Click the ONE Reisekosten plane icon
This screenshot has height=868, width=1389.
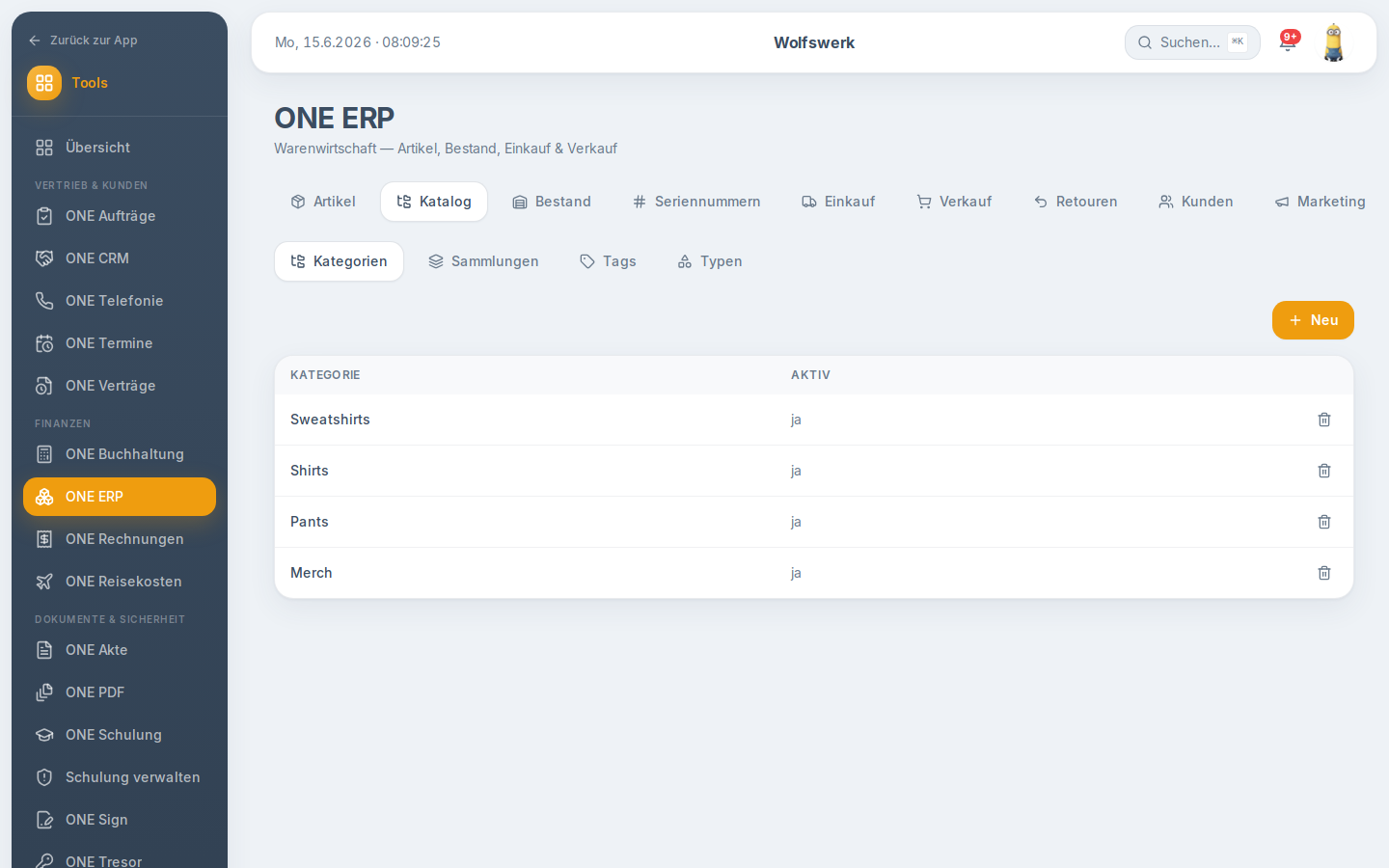tap(44, 582)
